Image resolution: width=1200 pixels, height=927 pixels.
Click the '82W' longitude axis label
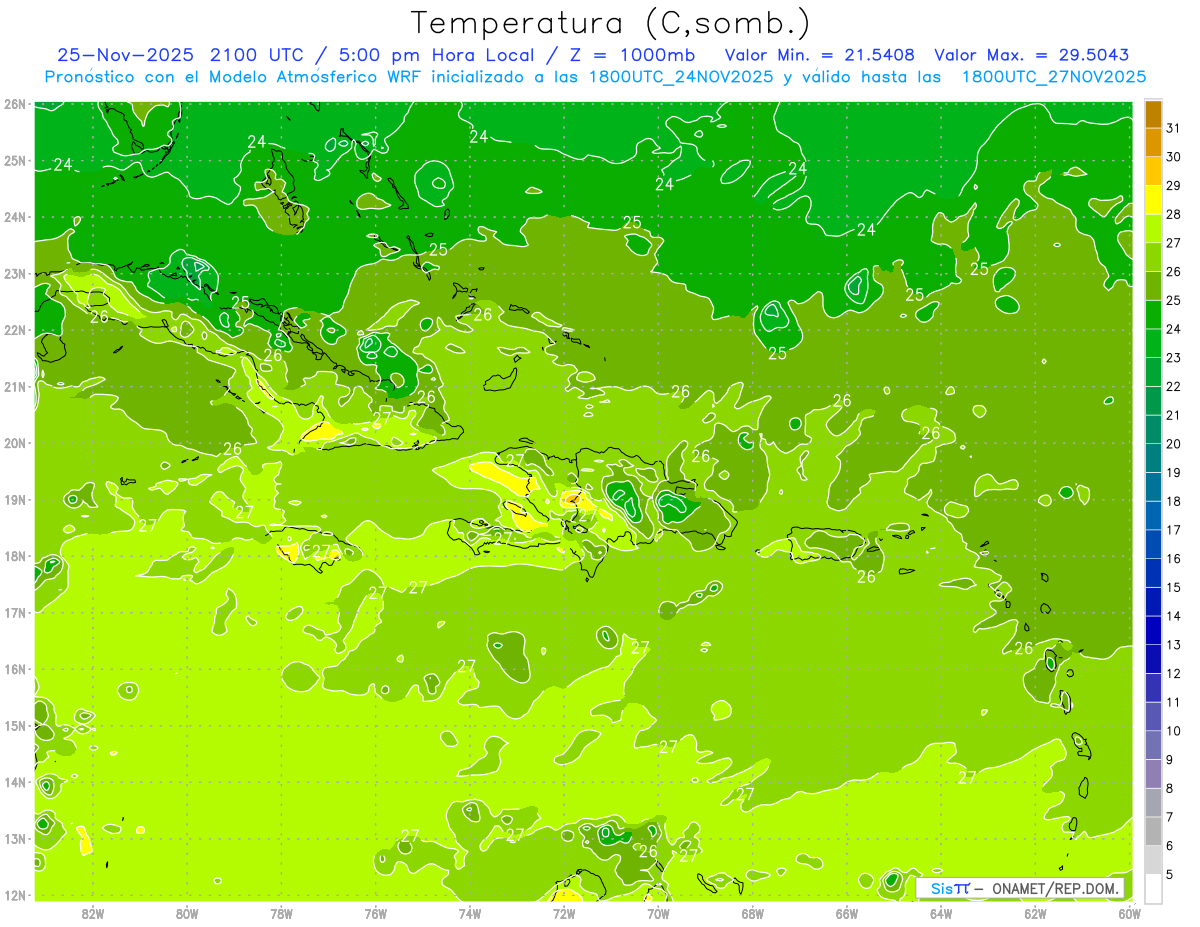click(93, 913)
